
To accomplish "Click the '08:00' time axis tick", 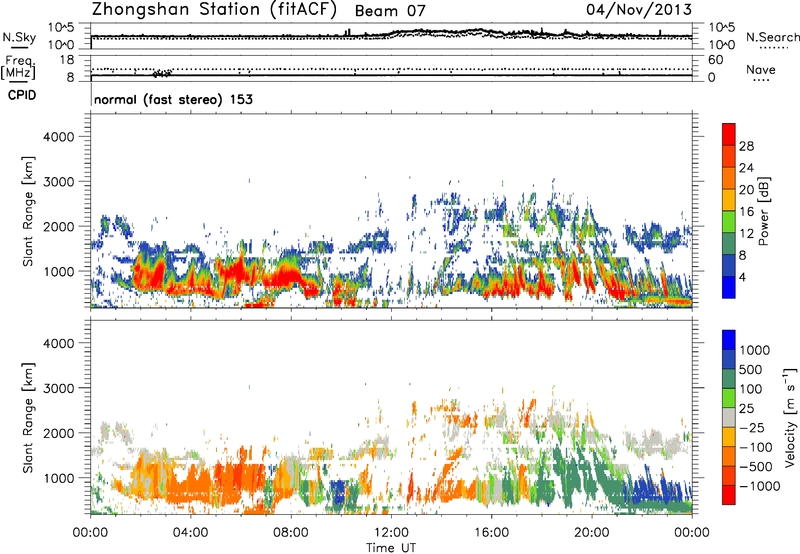I will (x=291, y=533).
